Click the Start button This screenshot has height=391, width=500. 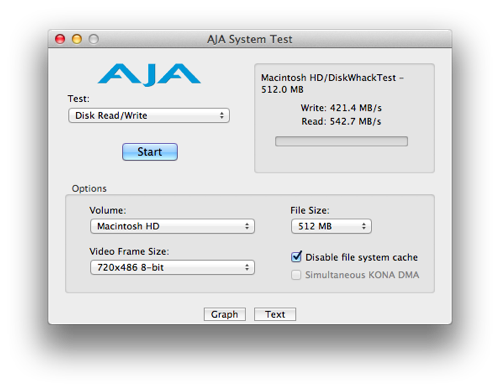(150, 152)
